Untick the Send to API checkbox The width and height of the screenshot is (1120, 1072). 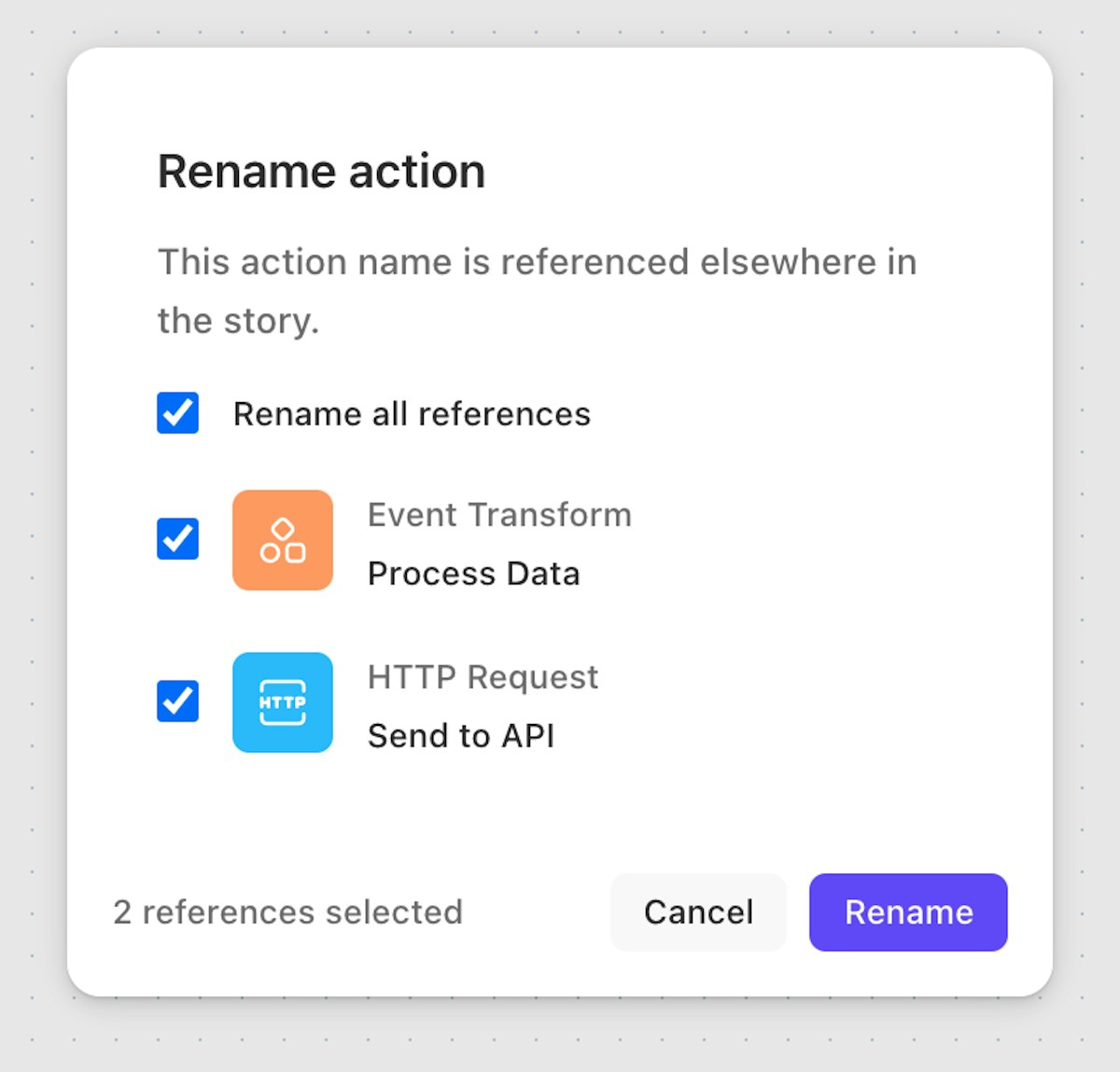coord(177,702)
